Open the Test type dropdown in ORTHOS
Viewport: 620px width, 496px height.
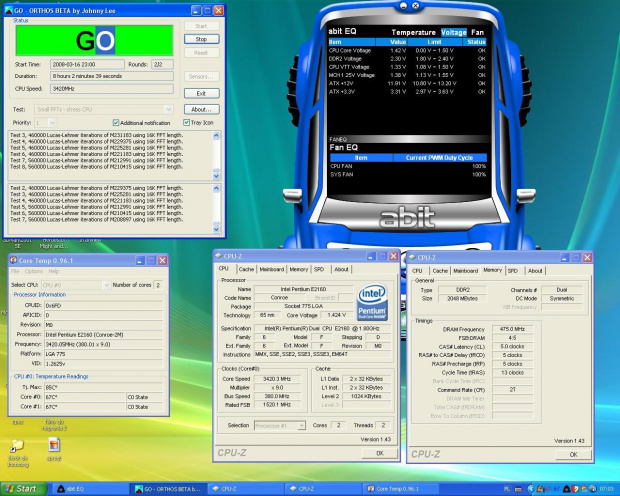tap(168, 109)
